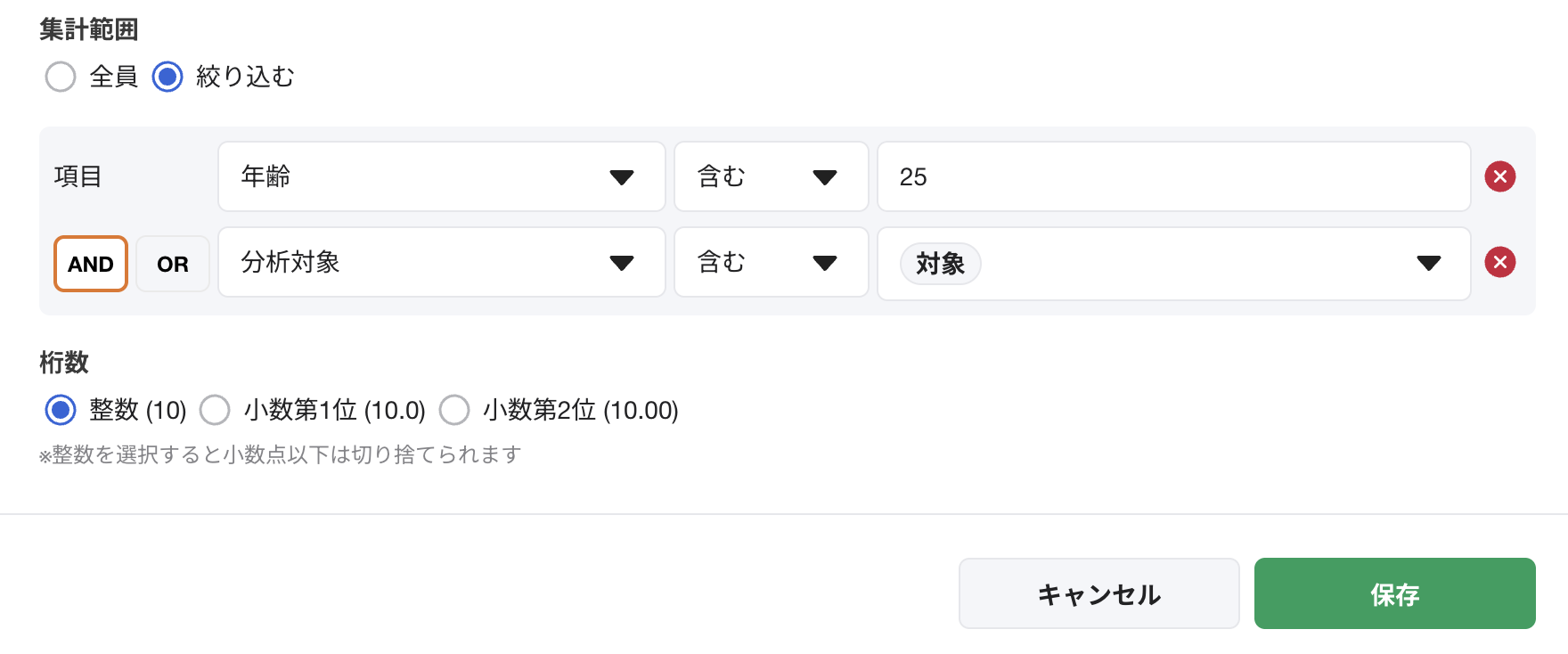The width and height of the screenshot is (1568, 654).
Task: Click the arrow in the 対象 value field
Action: (1428, 263)
